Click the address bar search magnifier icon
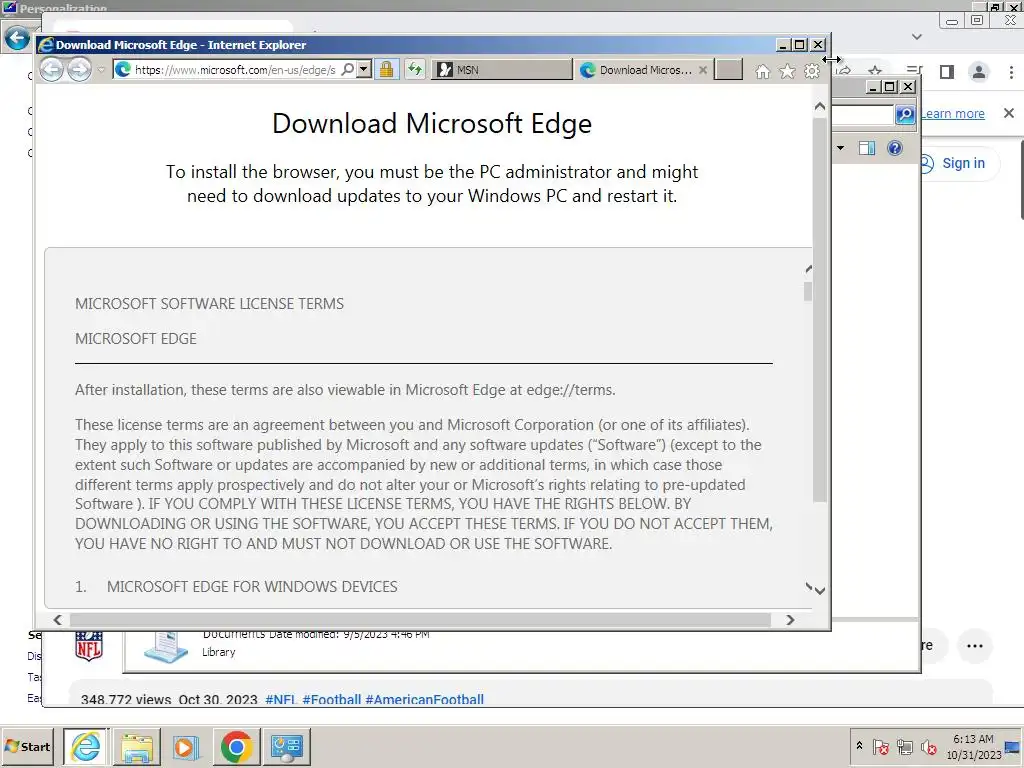 pyautogui.click(x=348, y=69)
